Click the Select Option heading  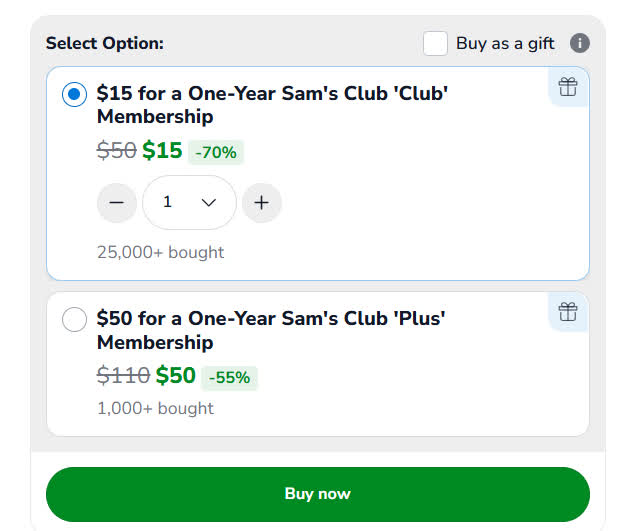pos(105,43)
